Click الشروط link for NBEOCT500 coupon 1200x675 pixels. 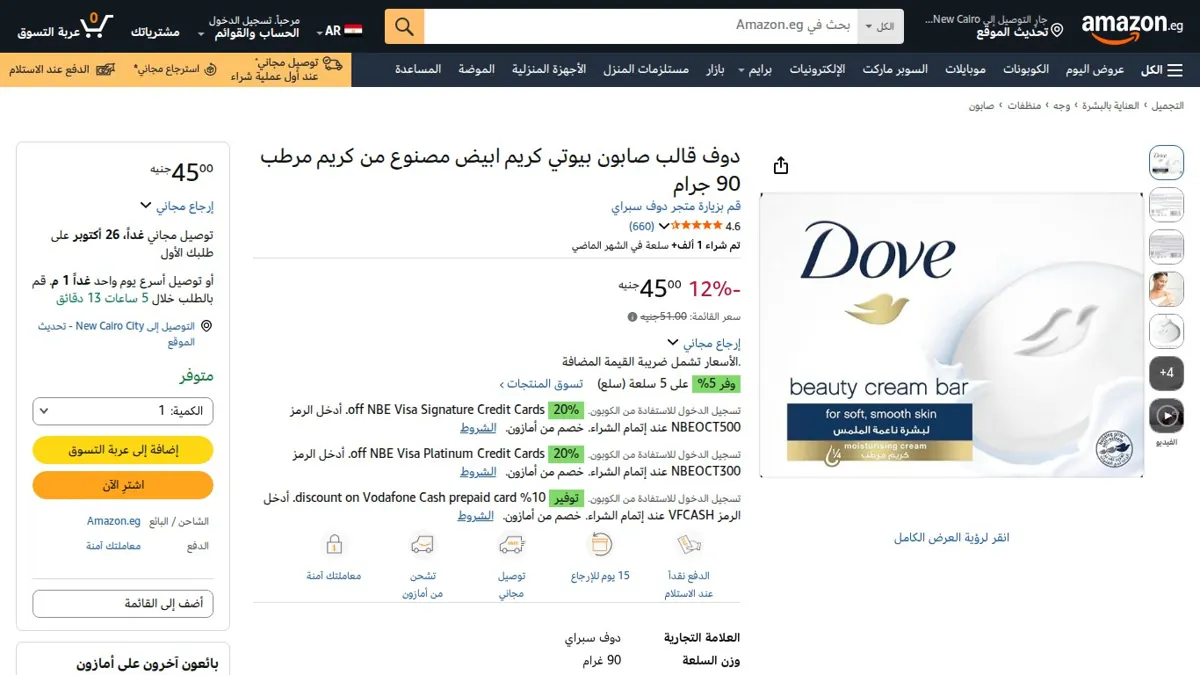[x=478, y=428]
